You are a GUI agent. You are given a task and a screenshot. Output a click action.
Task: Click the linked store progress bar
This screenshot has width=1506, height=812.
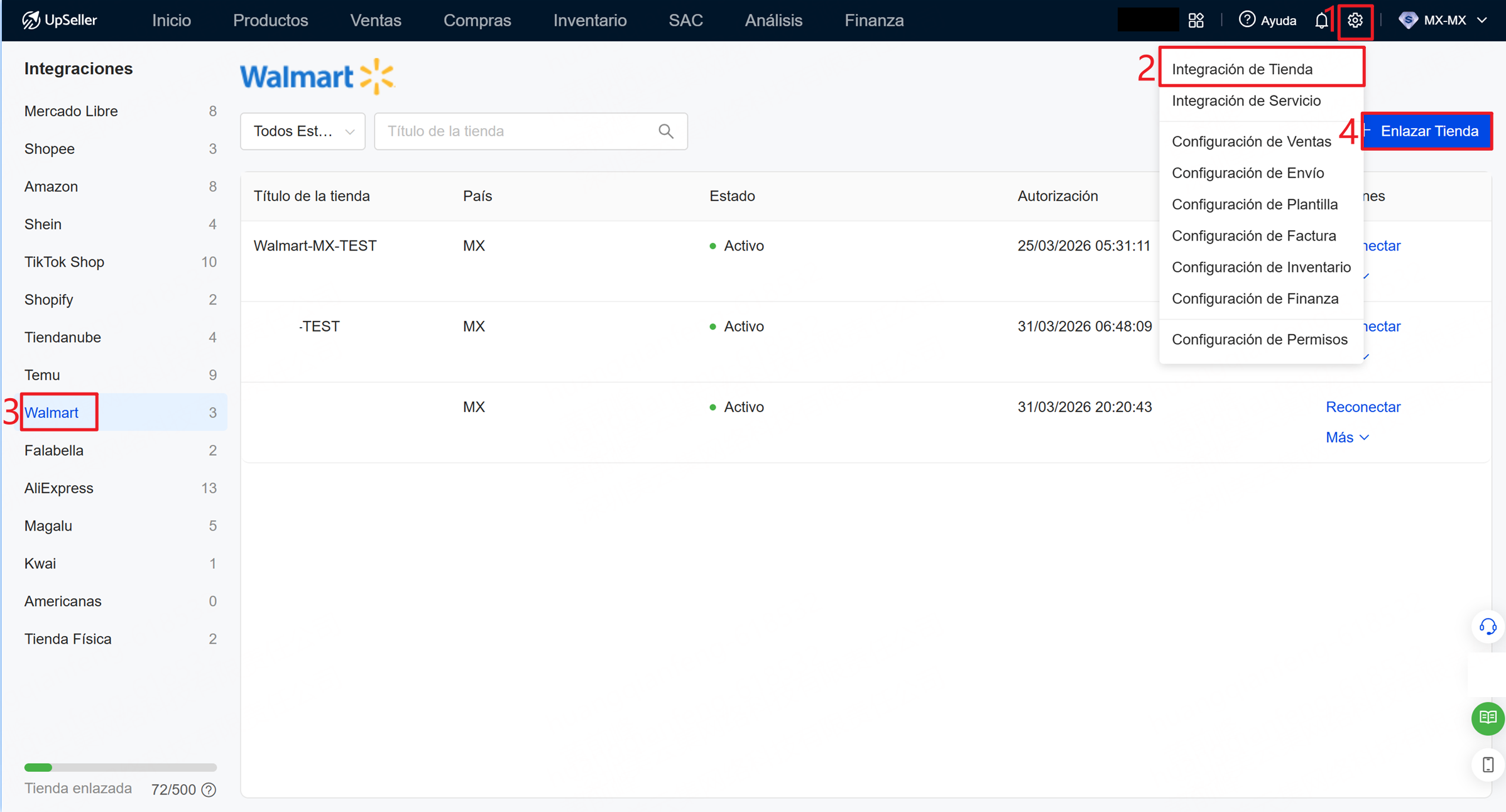[120, 767]
